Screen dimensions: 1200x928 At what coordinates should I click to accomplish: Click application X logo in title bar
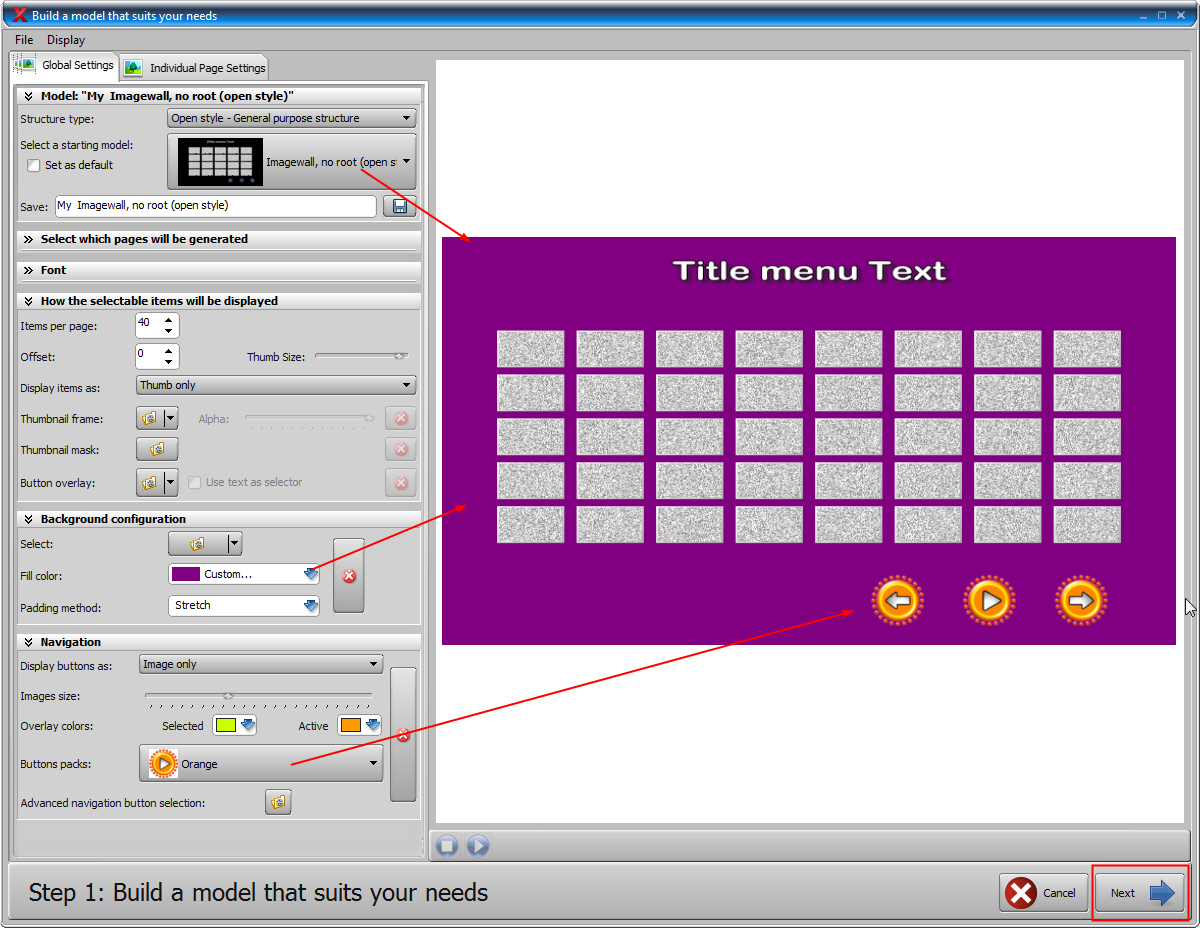click(19, 15)
